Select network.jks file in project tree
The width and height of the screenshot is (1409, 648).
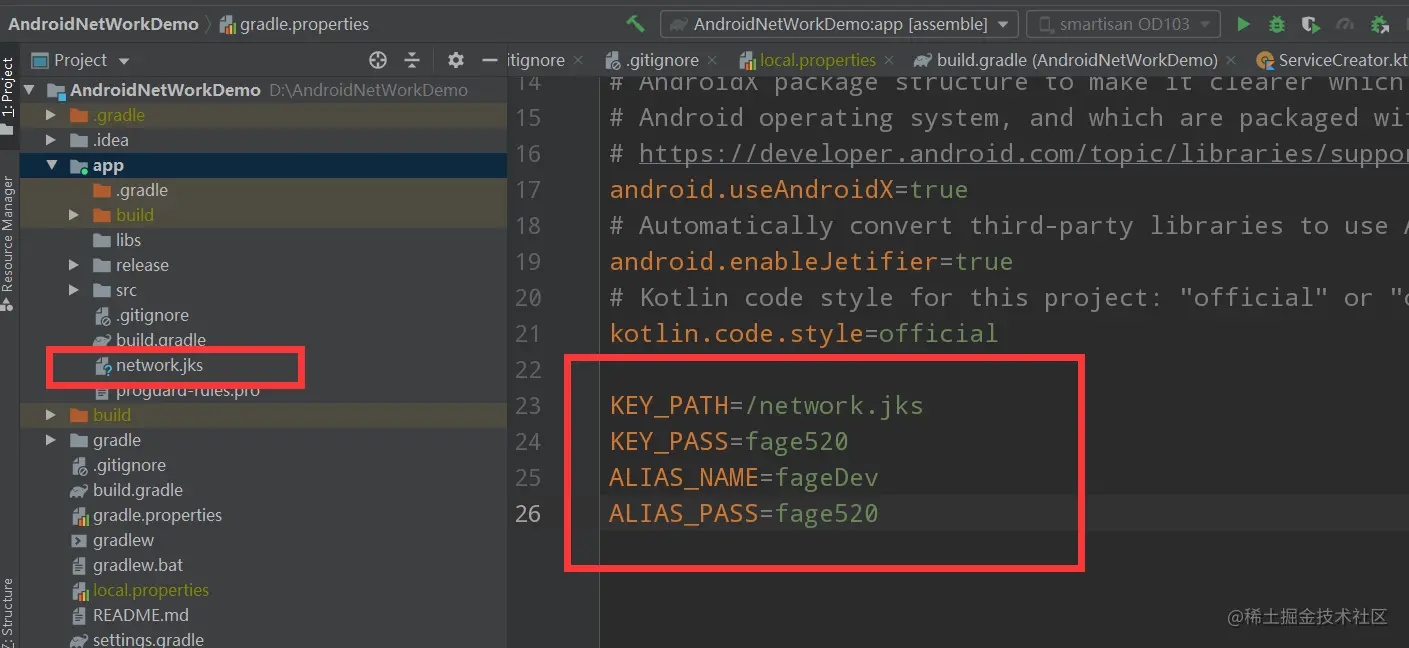tap(159, 365)
